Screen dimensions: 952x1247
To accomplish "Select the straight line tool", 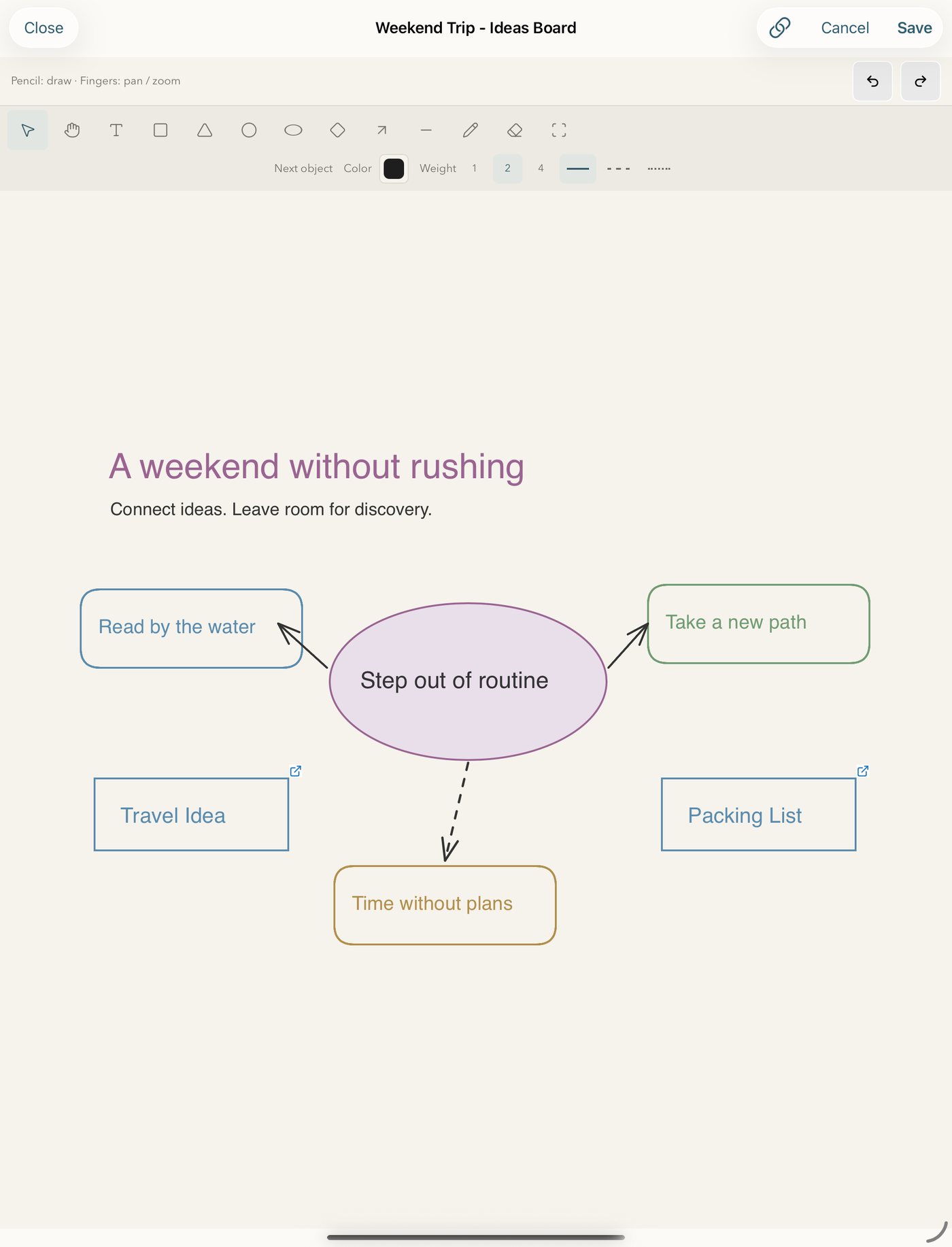I will [426, 130].
